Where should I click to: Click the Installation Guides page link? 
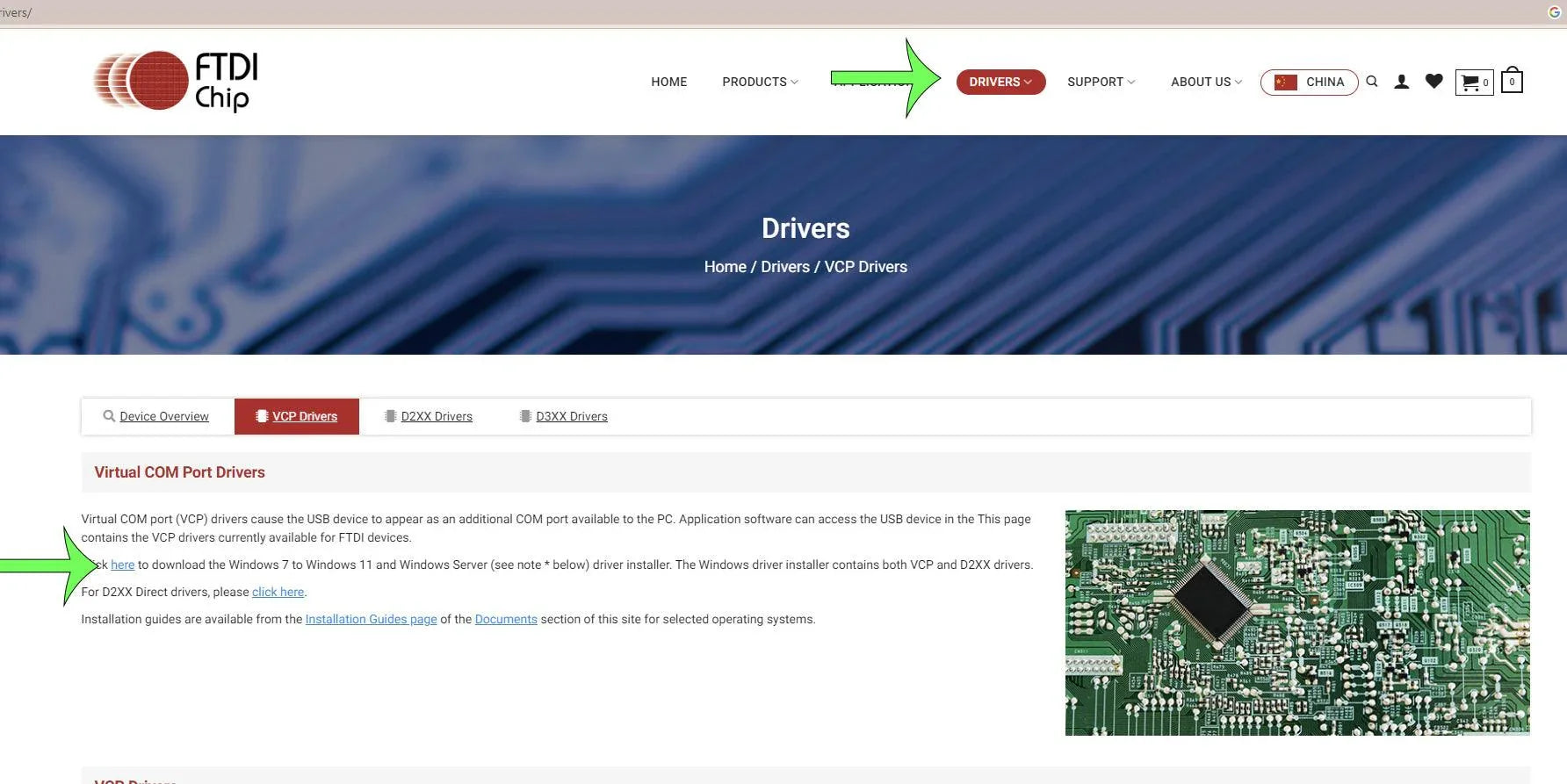point(371,619)
